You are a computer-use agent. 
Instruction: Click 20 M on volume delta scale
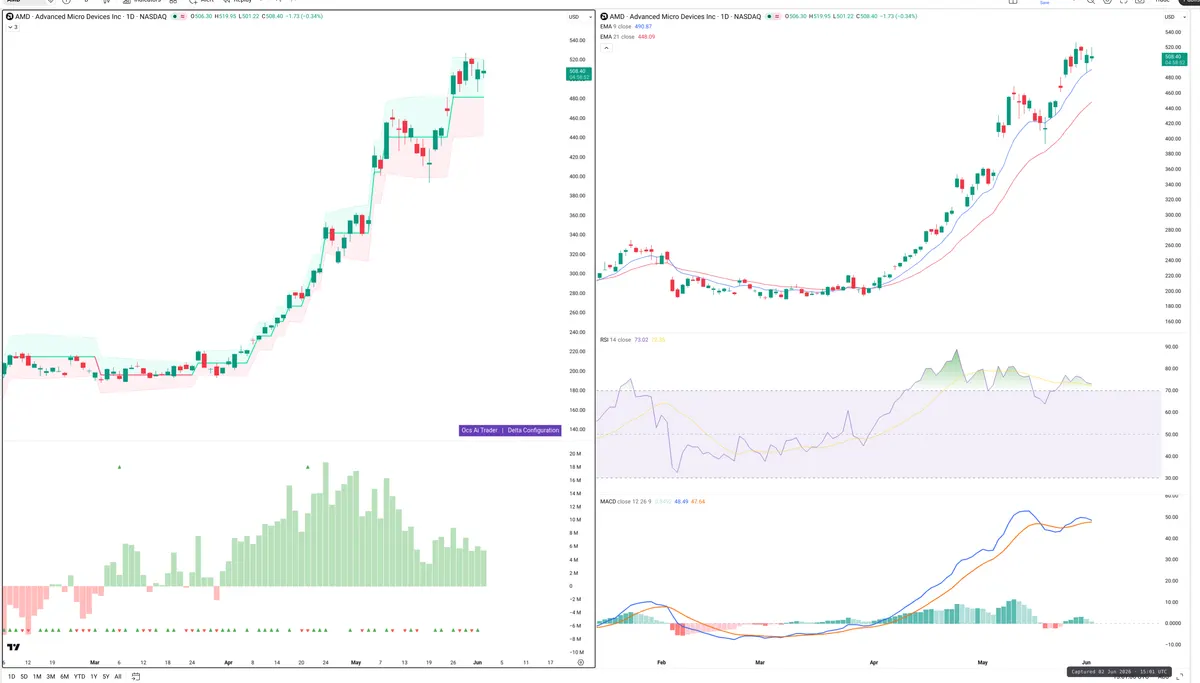(x=575, y=454)
